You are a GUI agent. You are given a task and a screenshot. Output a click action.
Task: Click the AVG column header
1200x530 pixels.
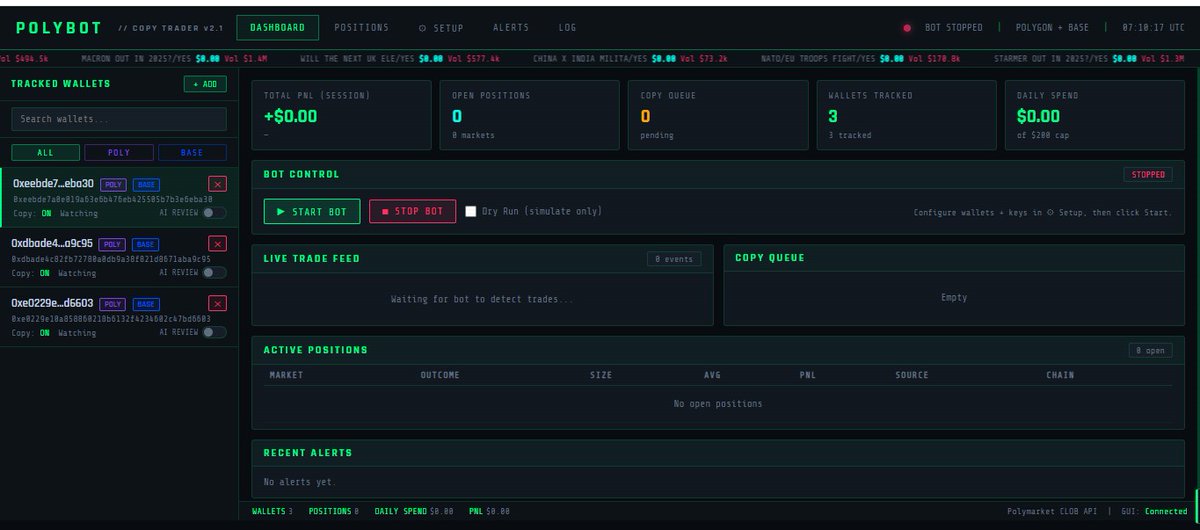click(712, 375)
